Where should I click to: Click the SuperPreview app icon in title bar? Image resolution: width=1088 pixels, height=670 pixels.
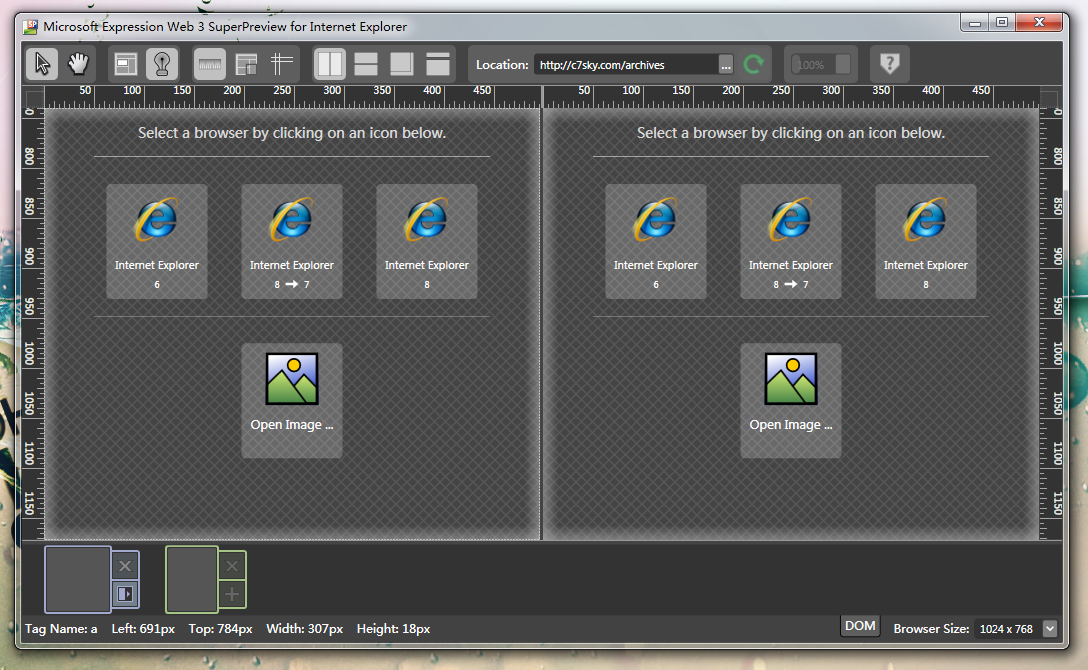31,26
